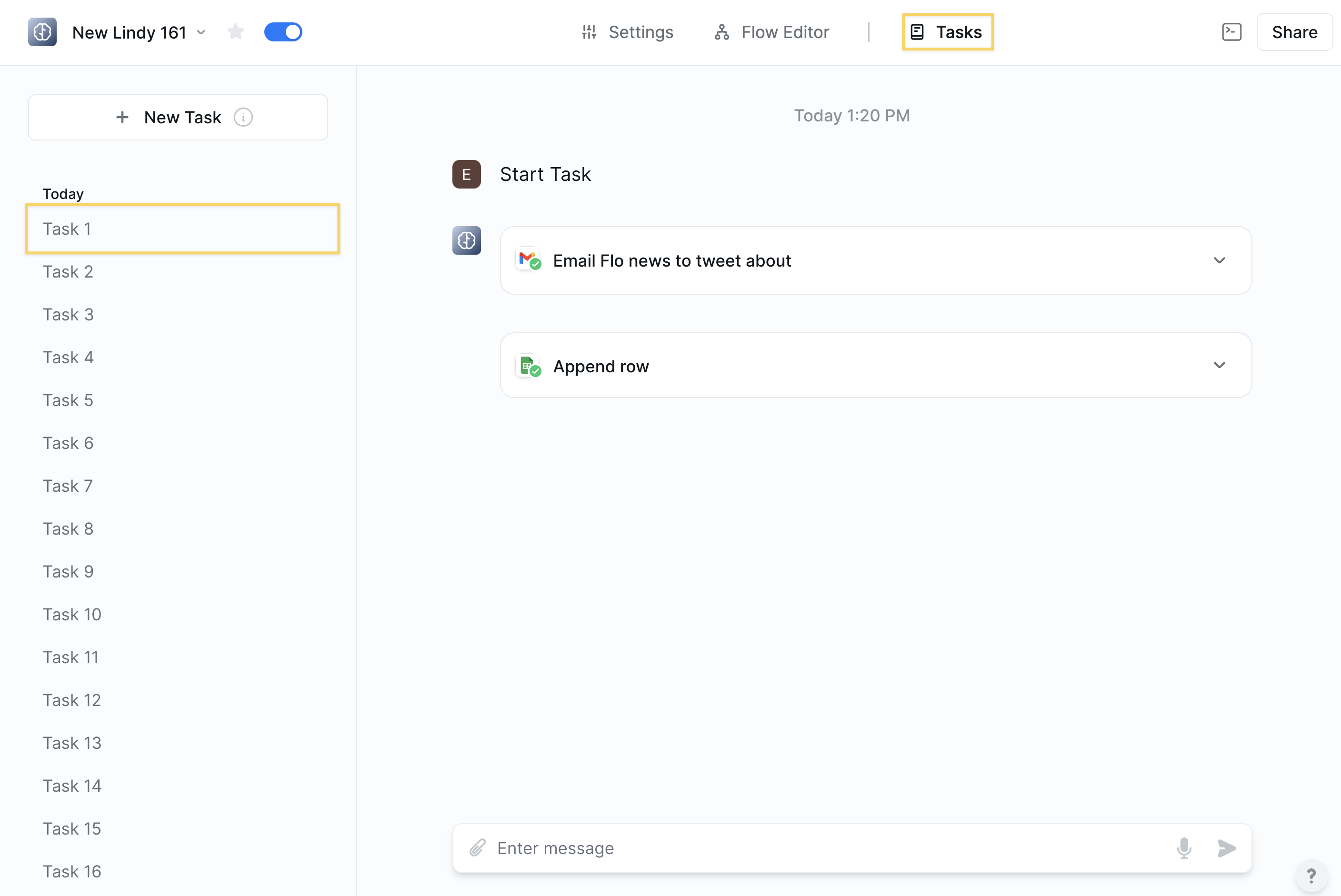Click the Lindy agent logo icon
The width and height of the screenshot is (1341, 896).
point(42,32)
